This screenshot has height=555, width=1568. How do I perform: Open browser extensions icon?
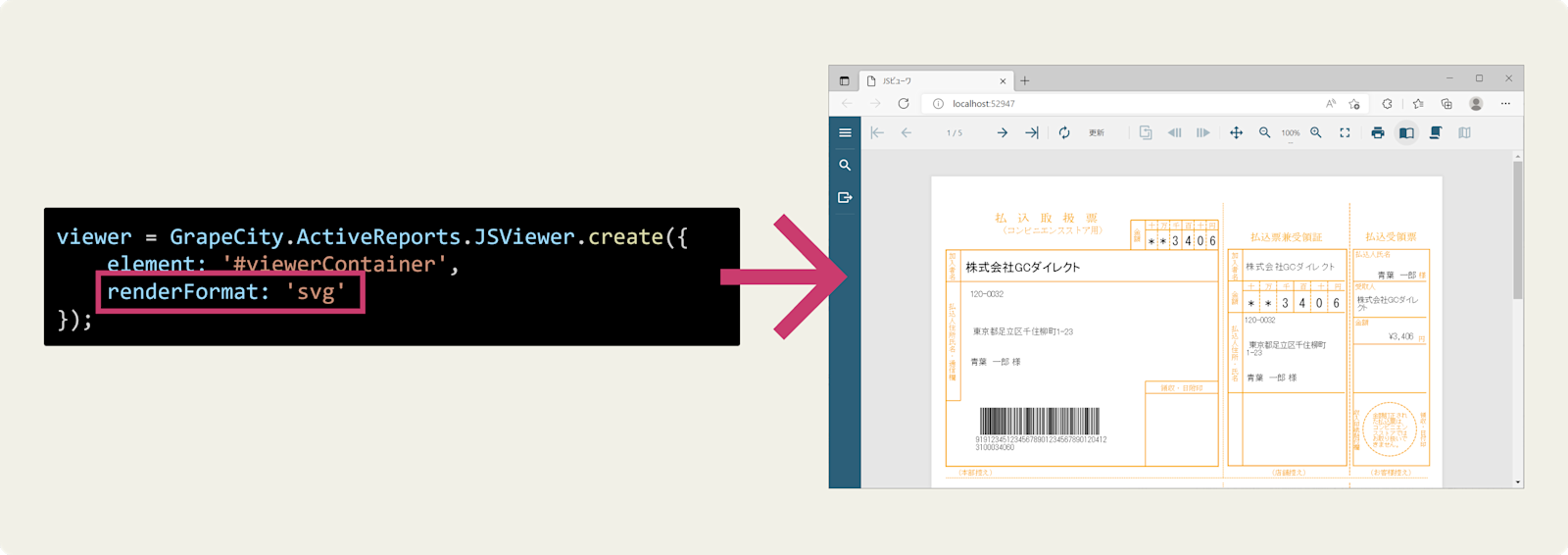click(1387, 104)
